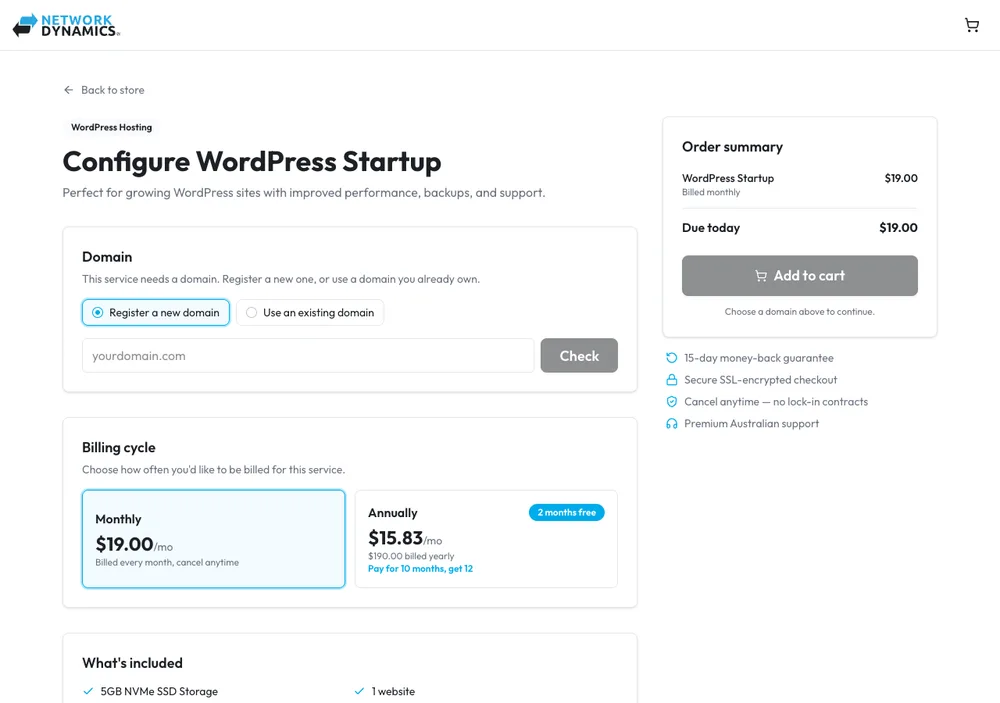Click the Check domain button

(x=579, y=355)
